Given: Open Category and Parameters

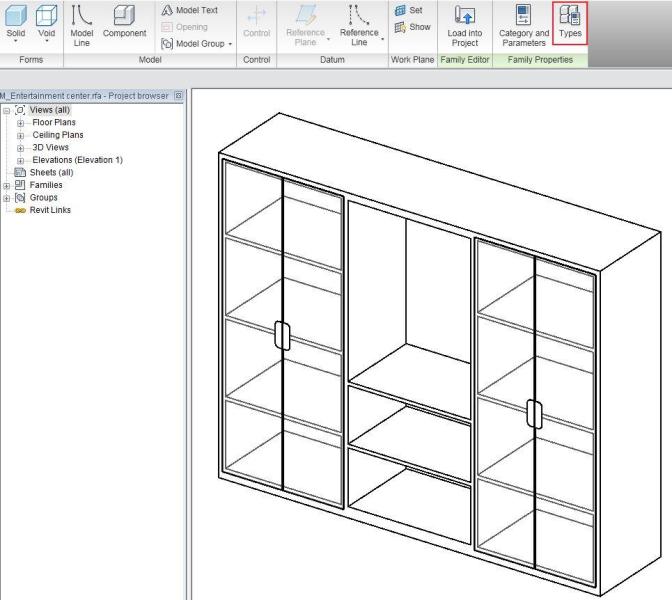Looking at the screenshot, I should [524, 26].
